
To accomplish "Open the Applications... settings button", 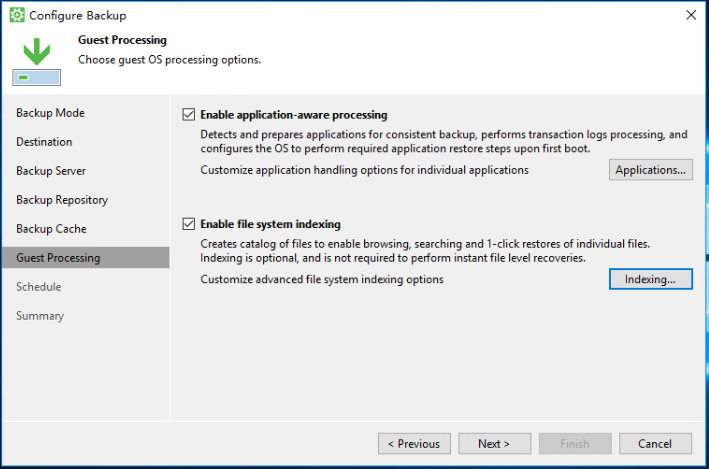I will (650, 170).
